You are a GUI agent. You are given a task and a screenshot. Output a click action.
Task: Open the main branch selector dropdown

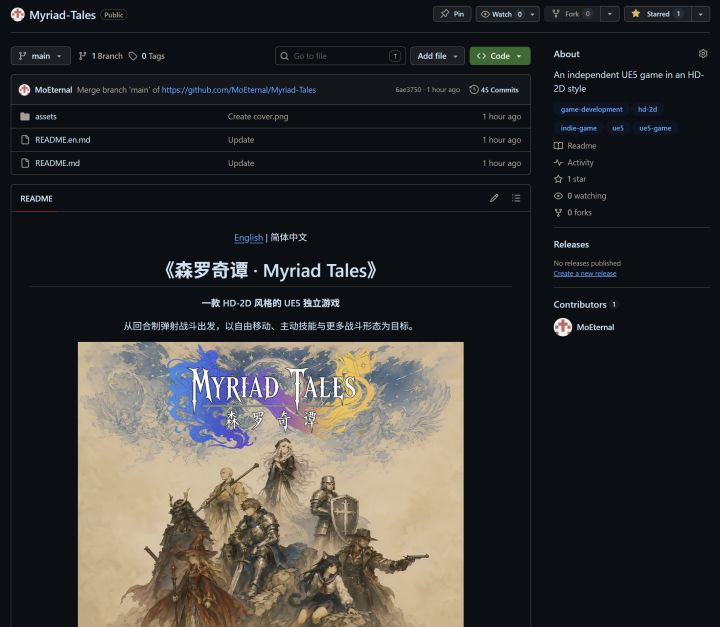coord(40,56)
